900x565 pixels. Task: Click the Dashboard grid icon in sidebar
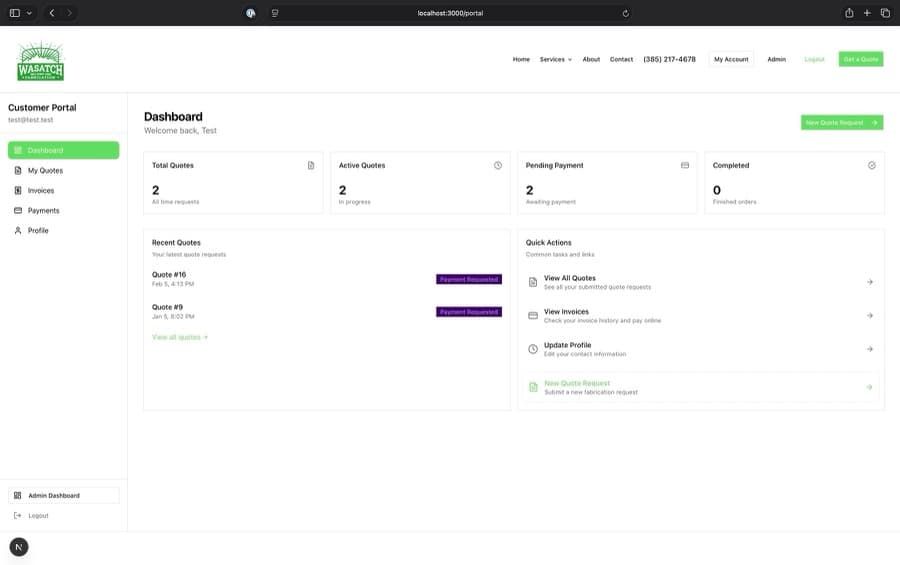[18, 150]
